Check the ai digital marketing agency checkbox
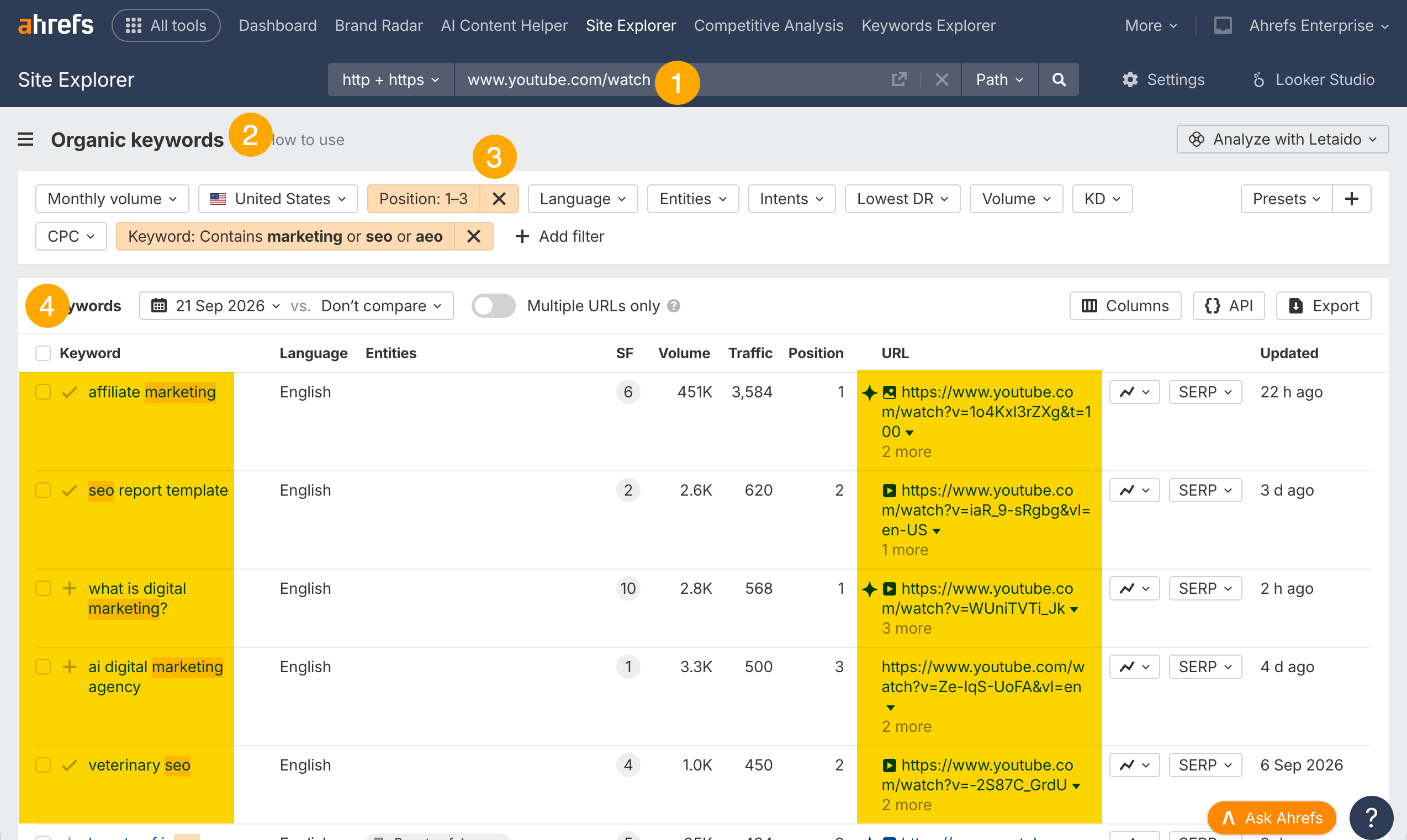1407x840 pixels. point(43,667)
